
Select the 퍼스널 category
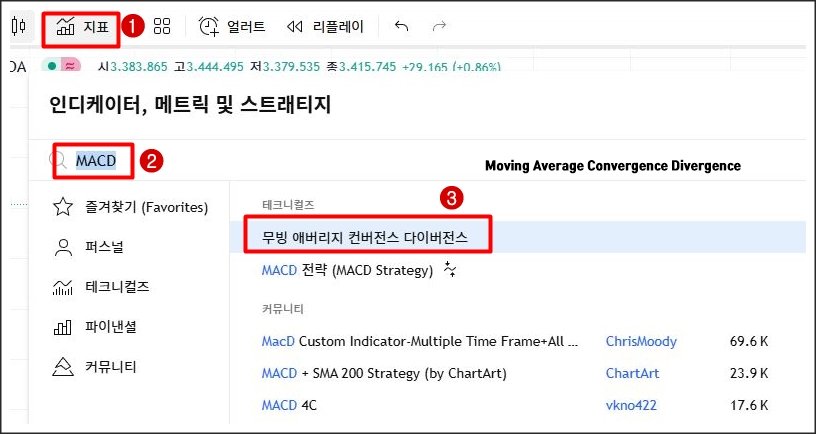coord(88,247)
